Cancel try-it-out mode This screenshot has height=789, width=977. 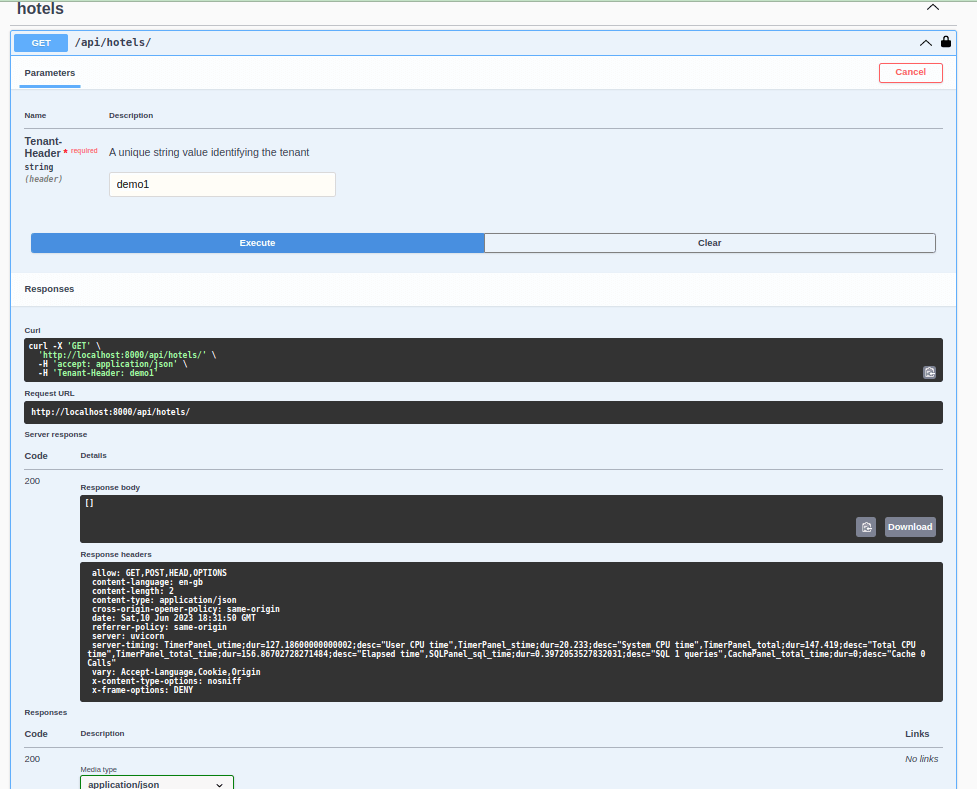click(x=910, y=72)
